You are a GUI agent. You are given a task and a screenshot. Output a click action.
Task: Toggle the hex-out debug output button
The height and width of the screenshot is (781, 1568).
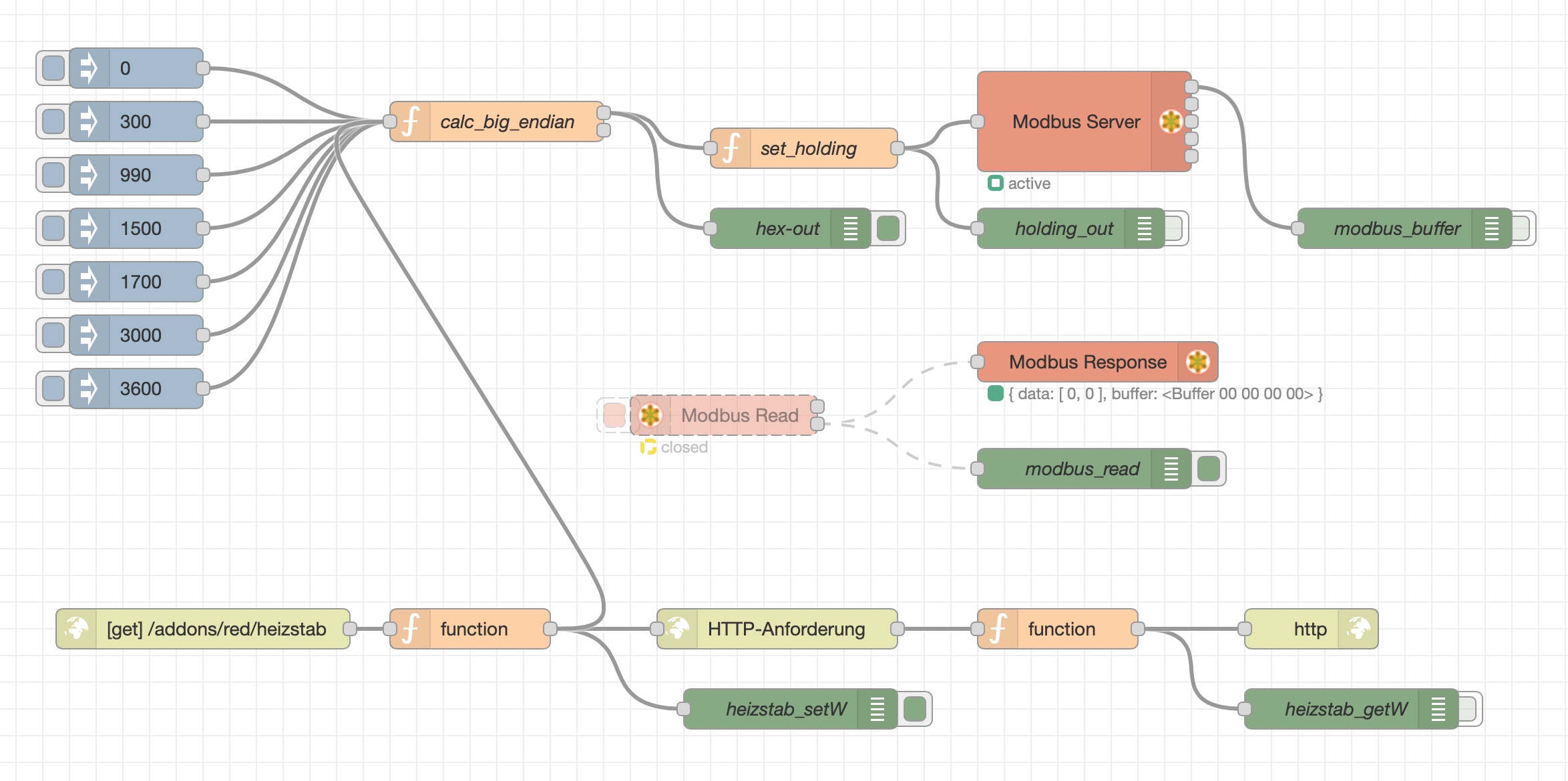[888, 228]
